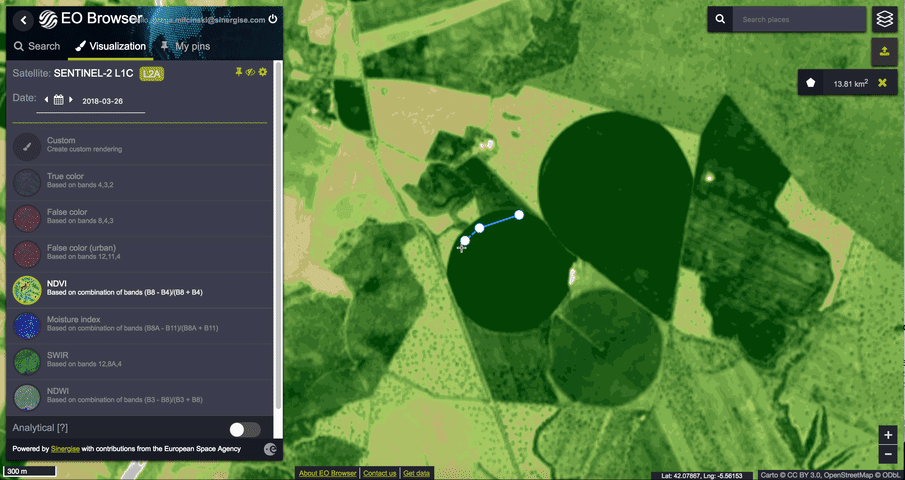Select the Custom rendering option
The height and width of the screenshot is (480, 905).
140,147
